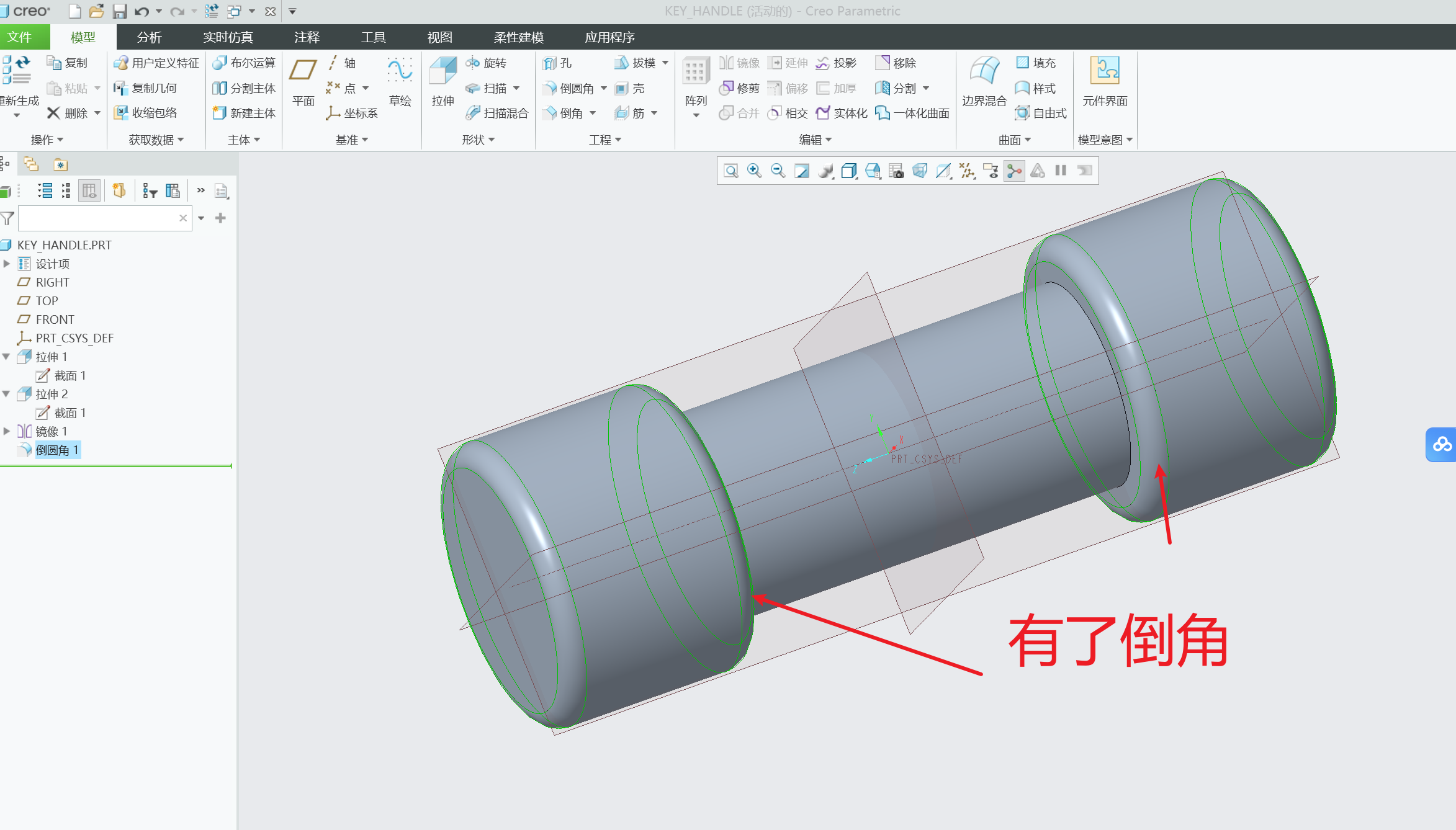Expand the 镜像 1 tree node
Viewport: 1456px width, 830px height.
point(7,431)
